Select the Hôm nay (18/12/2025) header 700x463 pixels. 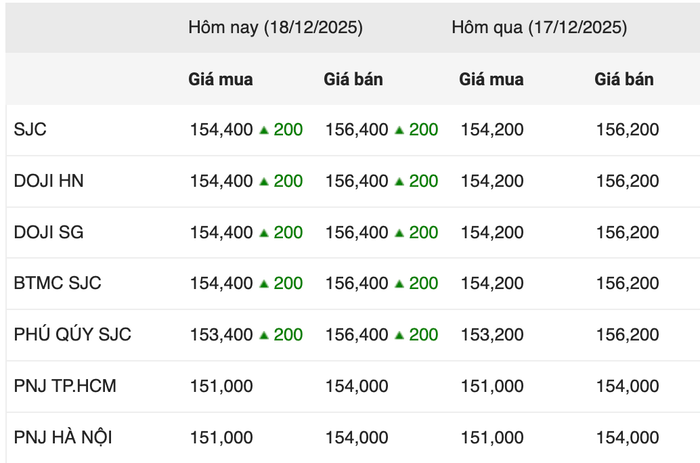tap(275, 28)
